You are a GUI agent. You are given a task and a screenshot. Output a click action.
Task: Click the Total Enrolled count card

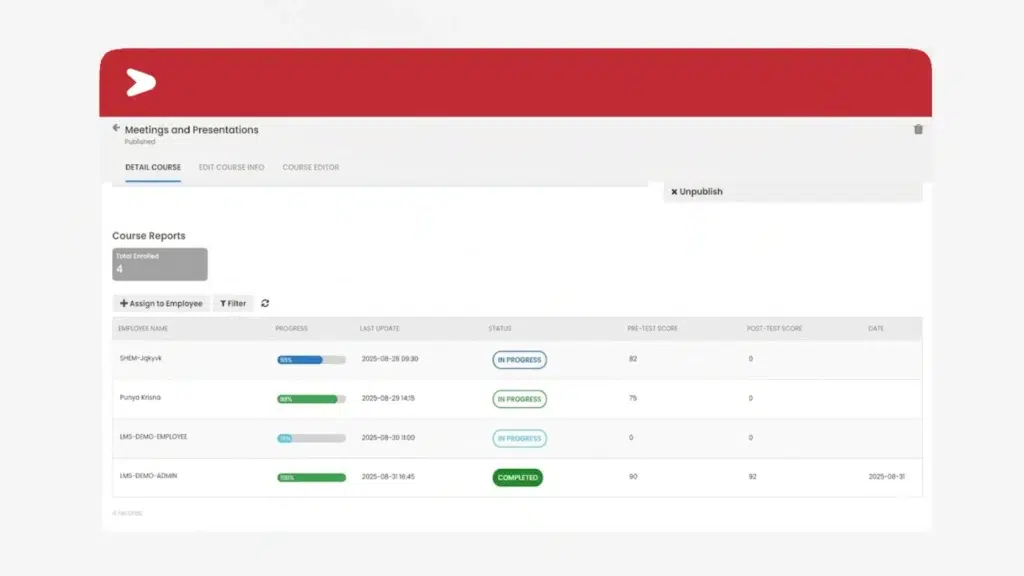pos(160,264)
